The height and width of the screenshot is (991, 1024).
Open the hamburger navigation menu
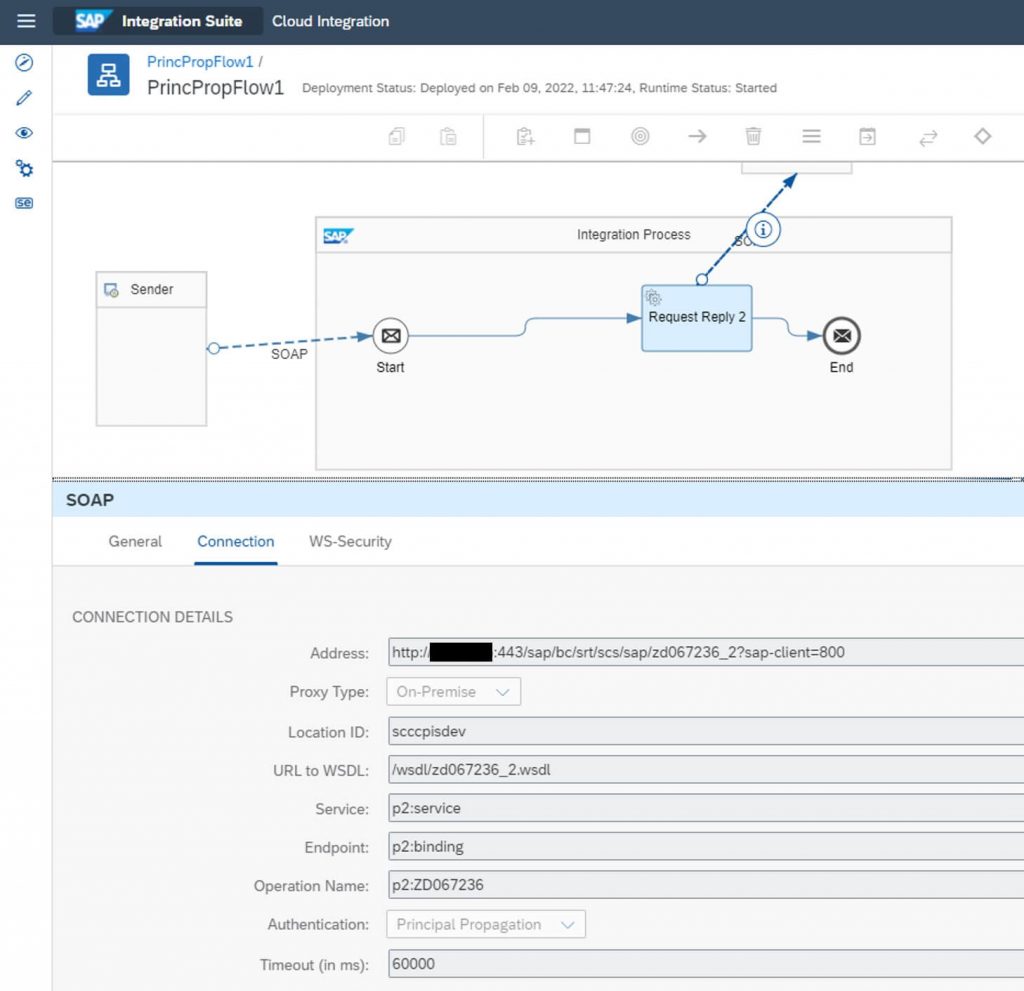click(x=26, y=21)
